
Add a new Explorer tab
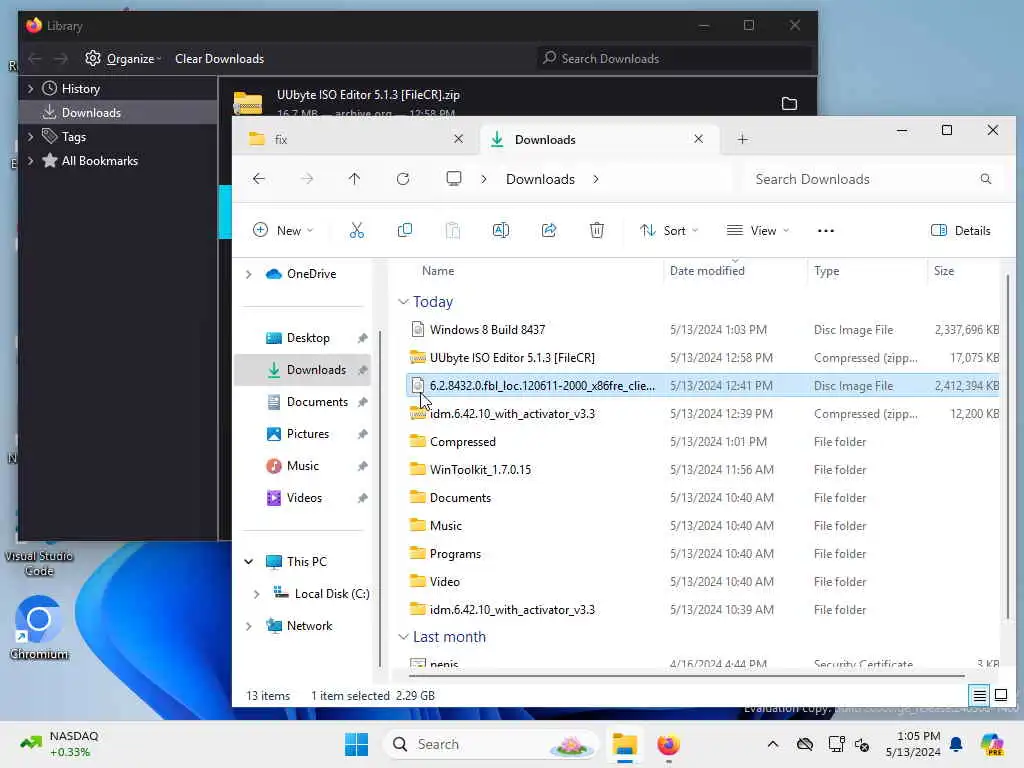[x=743, y=139]
